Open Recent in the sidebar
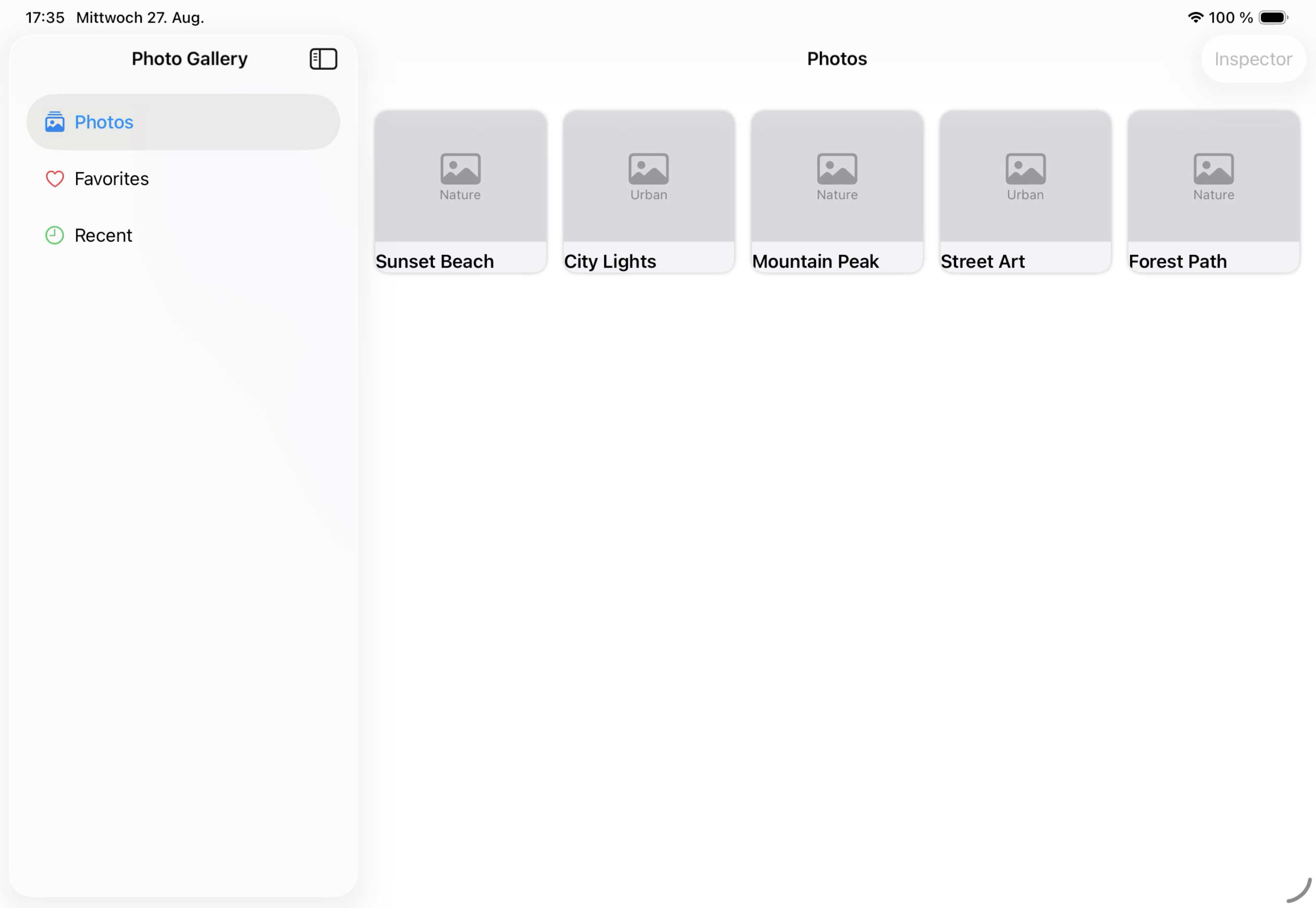The image size is (1316, 908). (183, 235)
